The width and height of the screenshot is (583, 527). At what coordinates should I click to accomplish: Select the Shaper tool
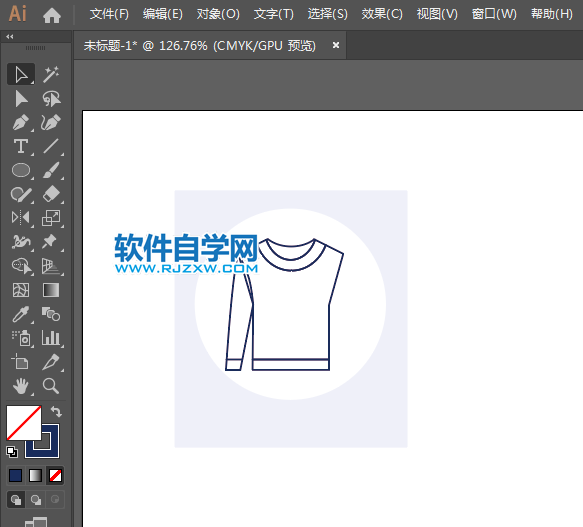pyautogui.click(x=21, y=194)
